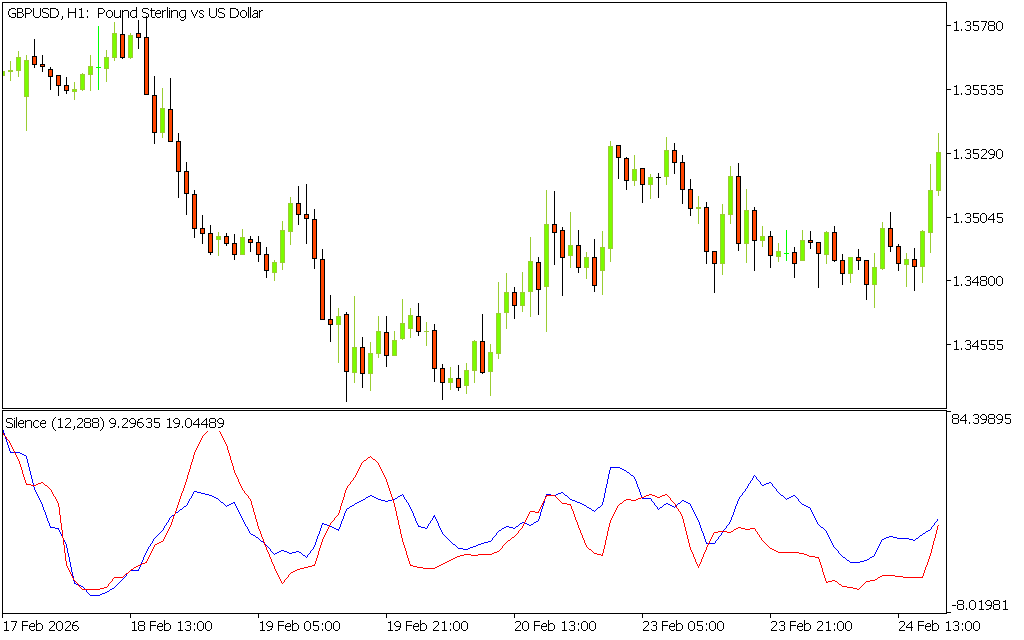Click the 1.35045 price scale value
This screenshot has height=640, width=1024.
tap(979, 218)
